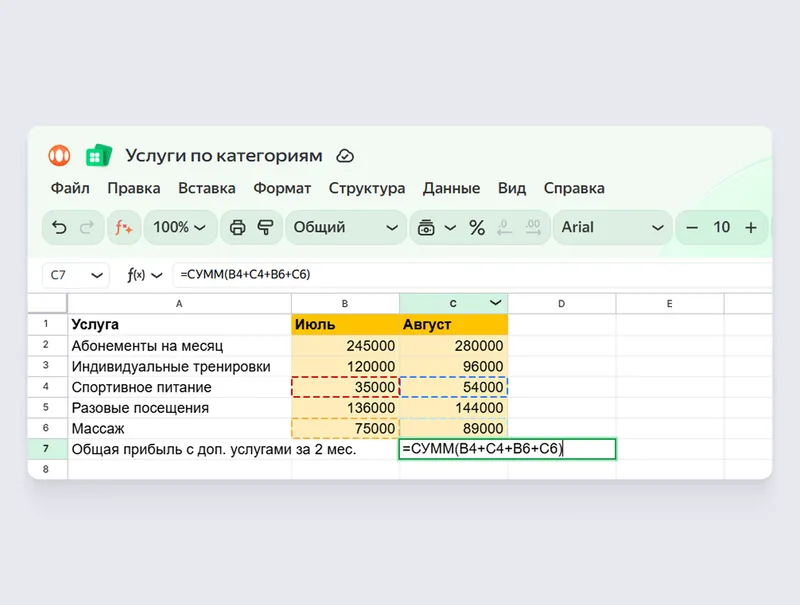Image resolution: width=800 pixels, height=605 pixels.
Task: Apply percent number format
Action: point(477,227)
